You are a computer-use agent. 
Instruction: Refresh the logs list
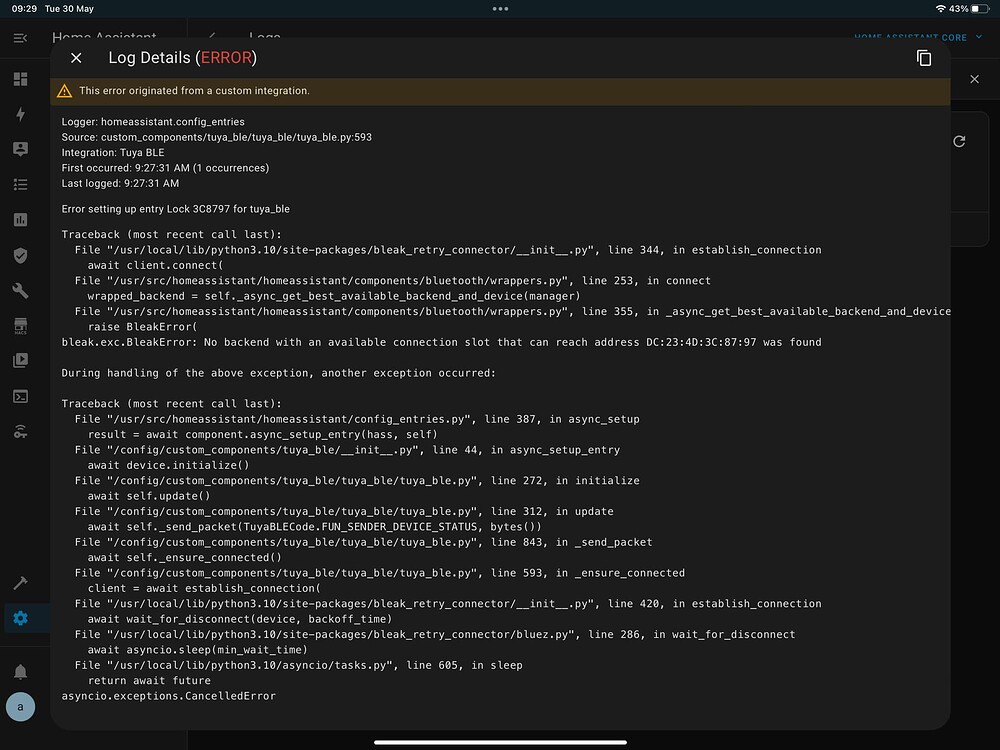[959, 141]
